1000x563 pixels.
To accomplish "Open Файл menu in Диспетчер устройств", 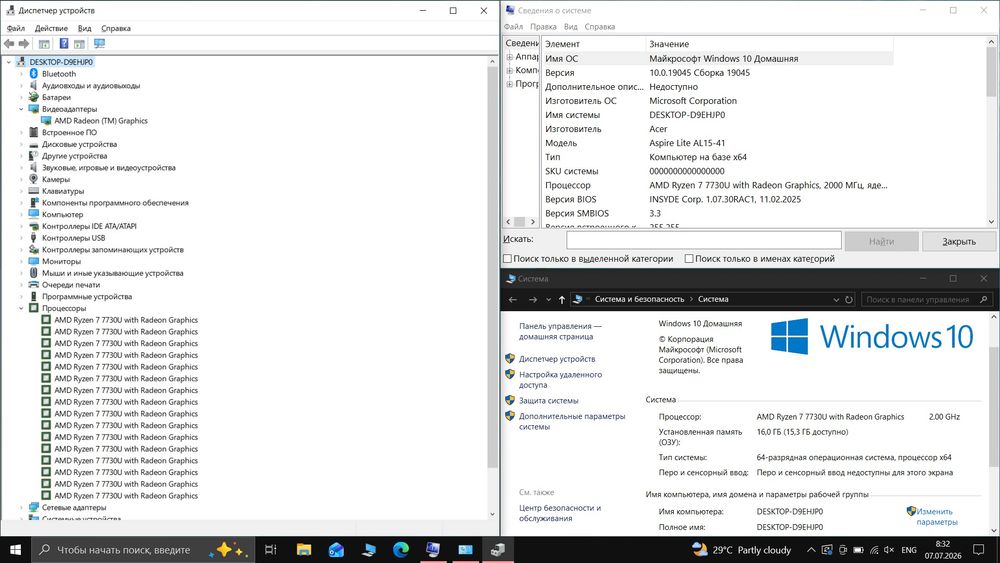I will [x=16, y=28].
